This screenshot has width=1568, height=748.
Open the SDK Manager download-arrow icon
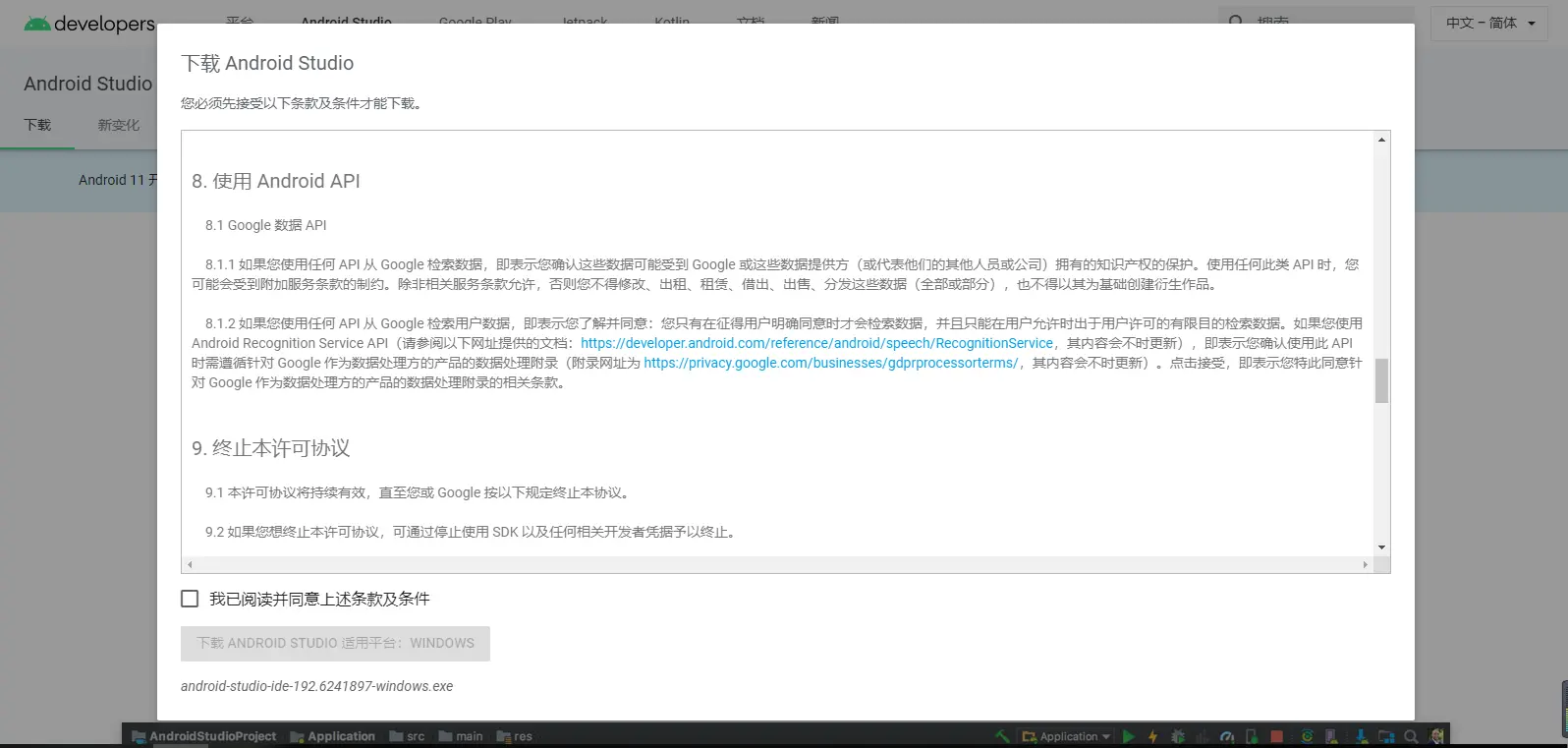tap(1362, 736)
